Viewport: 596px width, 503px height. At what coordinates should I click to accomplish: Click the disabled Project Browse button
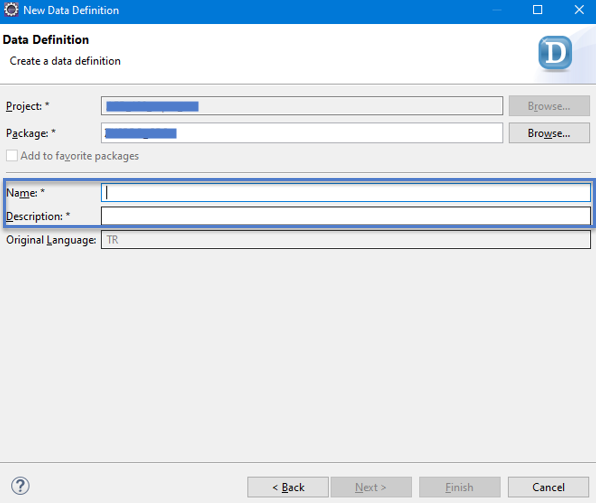[549, 106]
